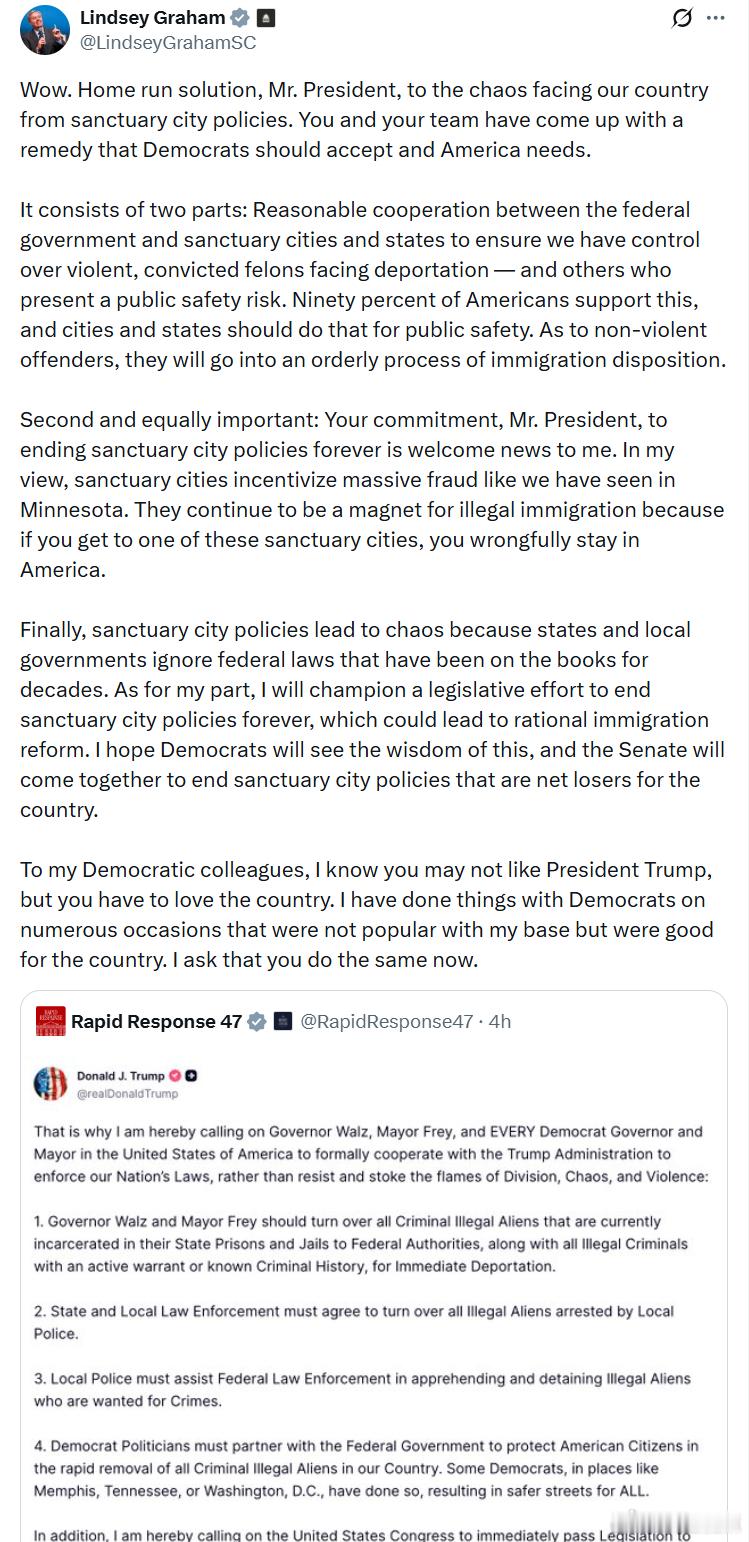Open the @LindseyGrahamSC handle link
The height and width of the screenshot is (1542, 749).
click(x=168, y=42)
